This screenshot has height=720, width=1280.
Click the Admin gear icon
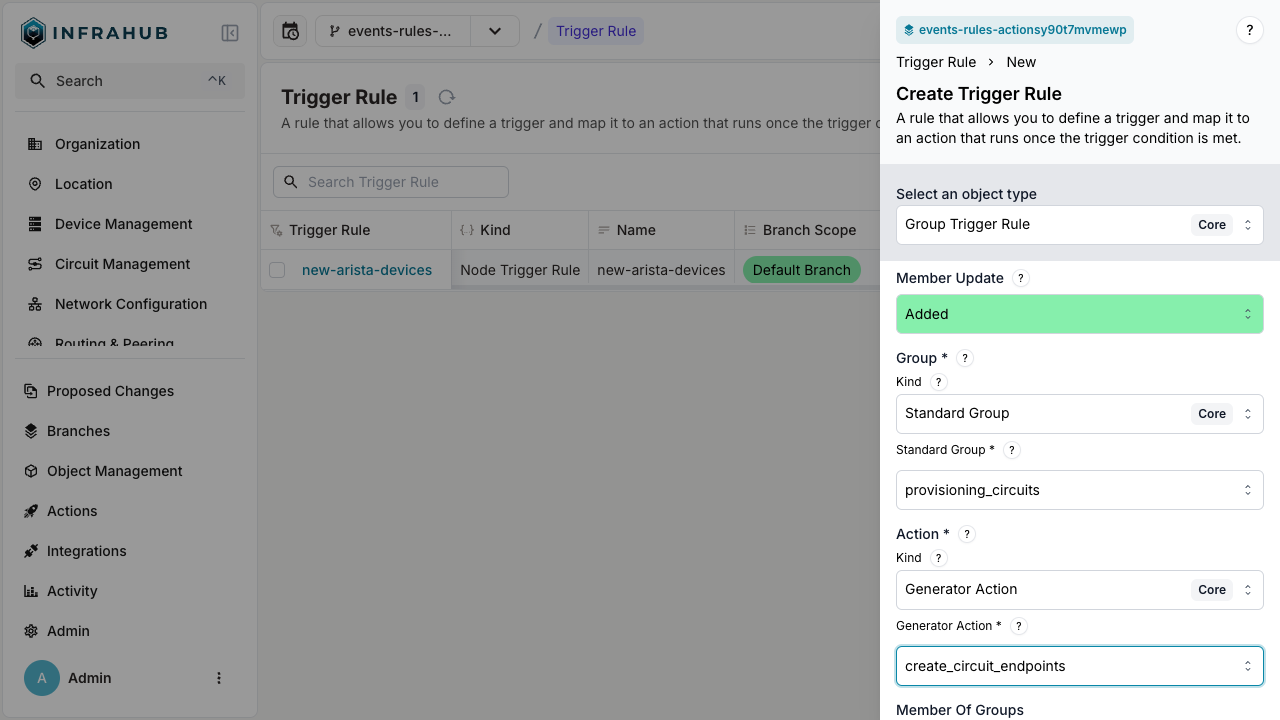tap(33, 631)
